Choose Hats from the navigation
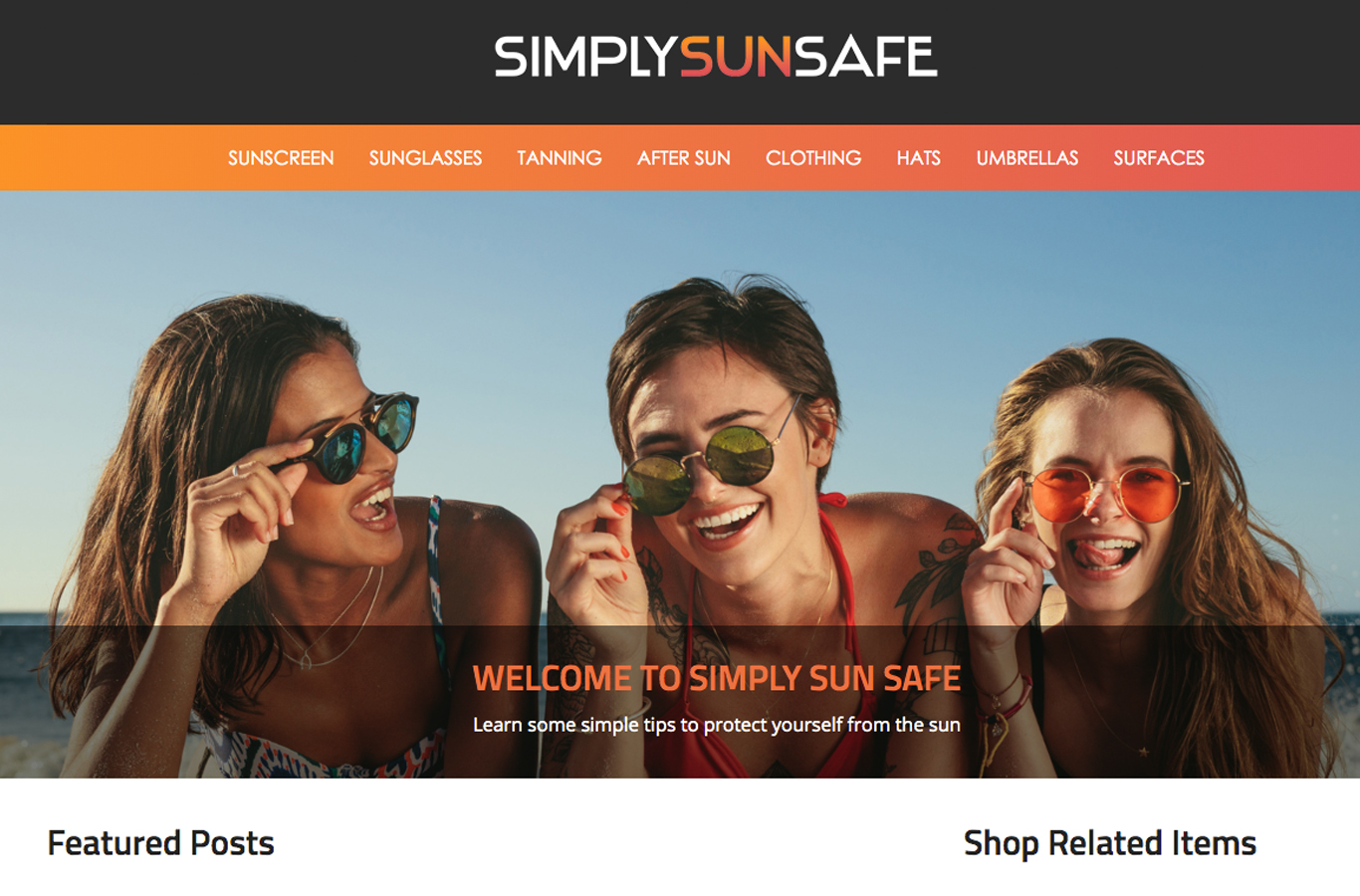This screenshot has width=1360, height=896. (x=918, y=158)
